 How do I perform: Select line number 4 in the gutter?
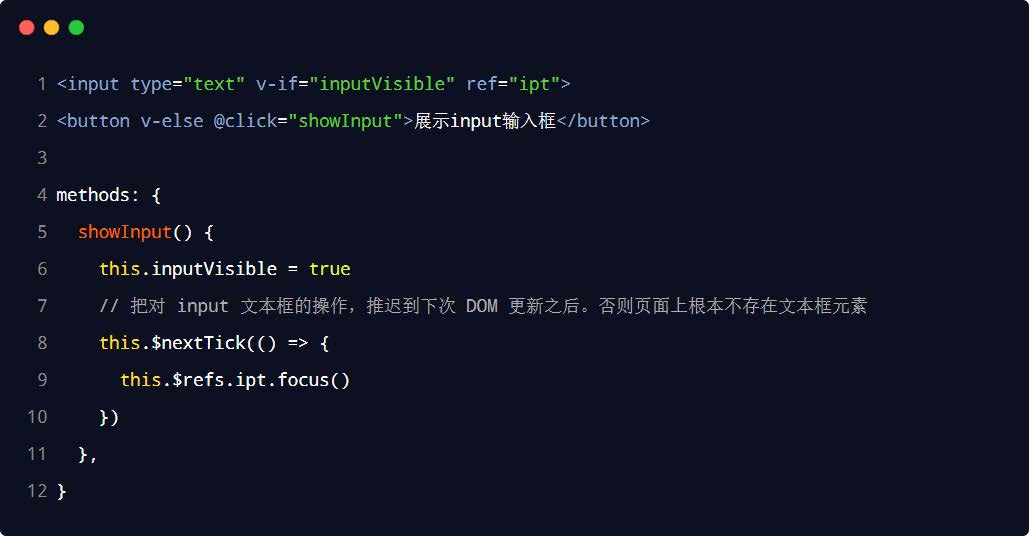coord(42,195)
